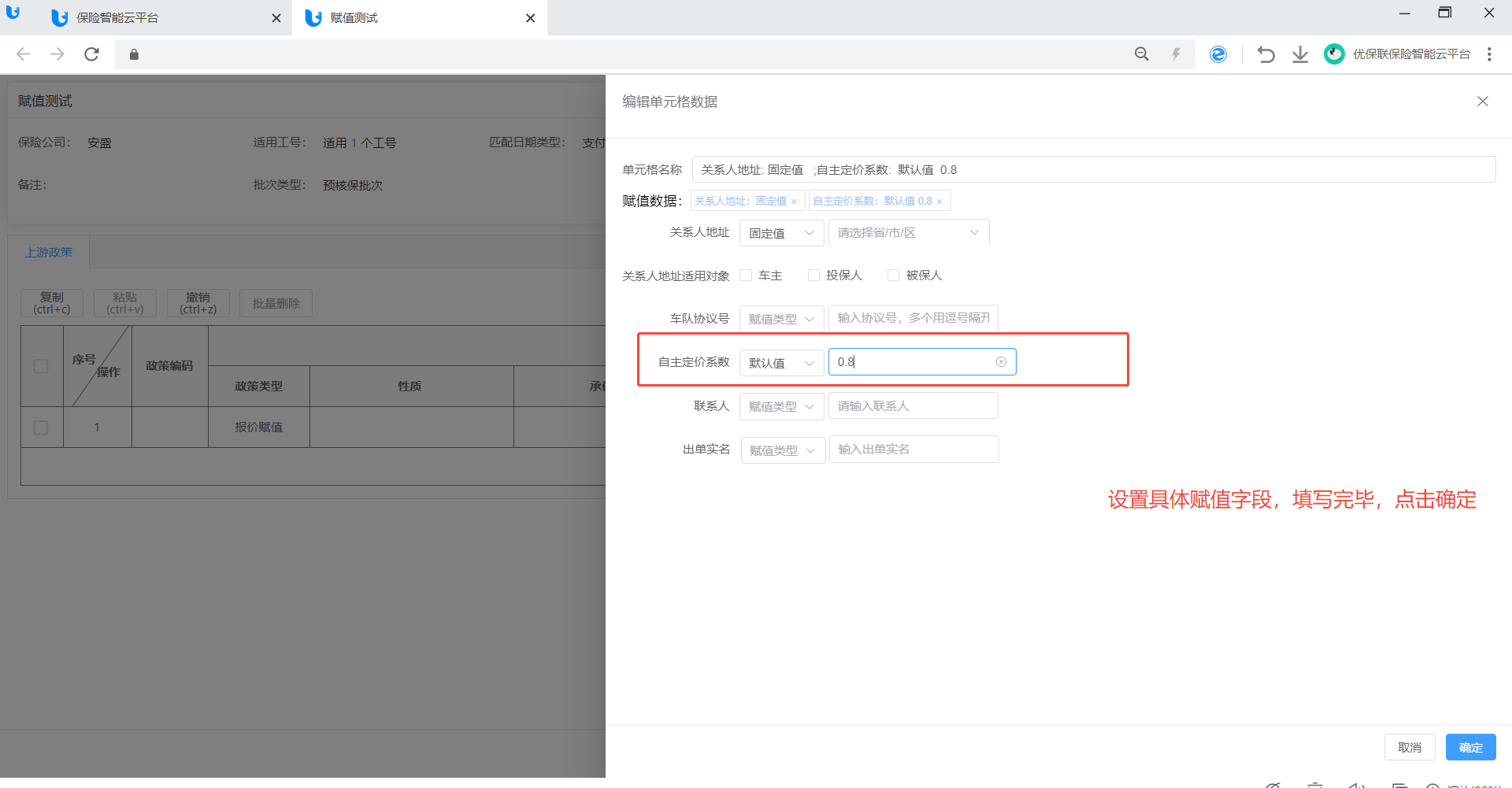Open the 车队协议号 赋值类型 dropdown
1512x788 pixels.
781,319
